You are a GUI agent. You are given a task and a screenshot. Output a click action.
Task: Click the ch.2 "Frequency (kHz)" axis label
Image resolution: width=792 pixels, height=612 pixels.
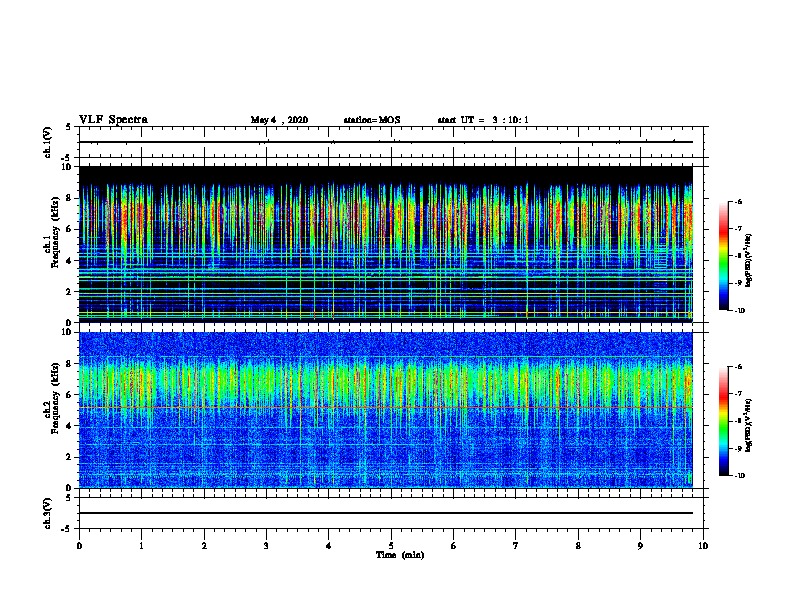point(55,398)
